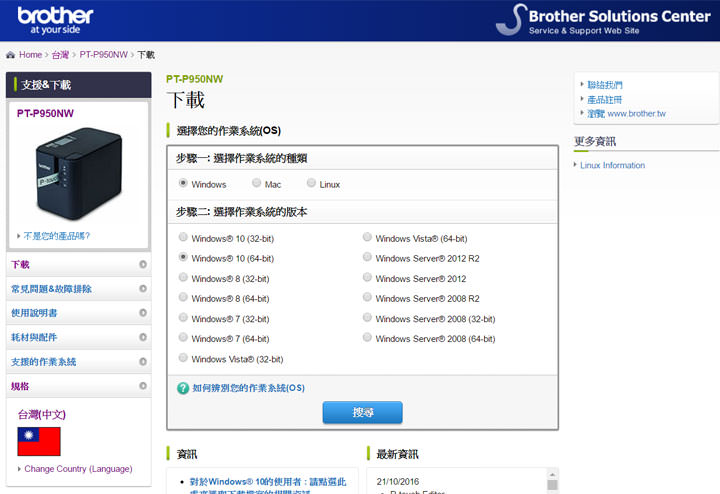Click the arrow icon beside 下載 sidebar item

tap(143, 264)
